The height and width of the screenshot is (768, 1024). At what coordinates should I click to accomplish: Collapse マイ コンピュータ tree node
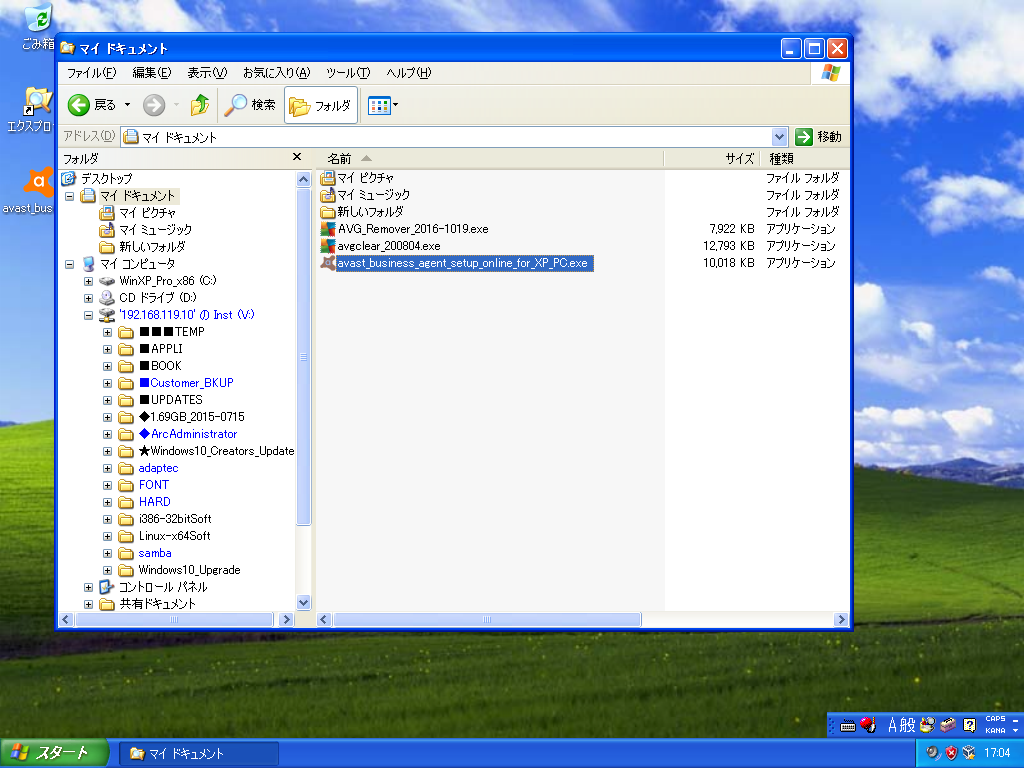point(69,264)
